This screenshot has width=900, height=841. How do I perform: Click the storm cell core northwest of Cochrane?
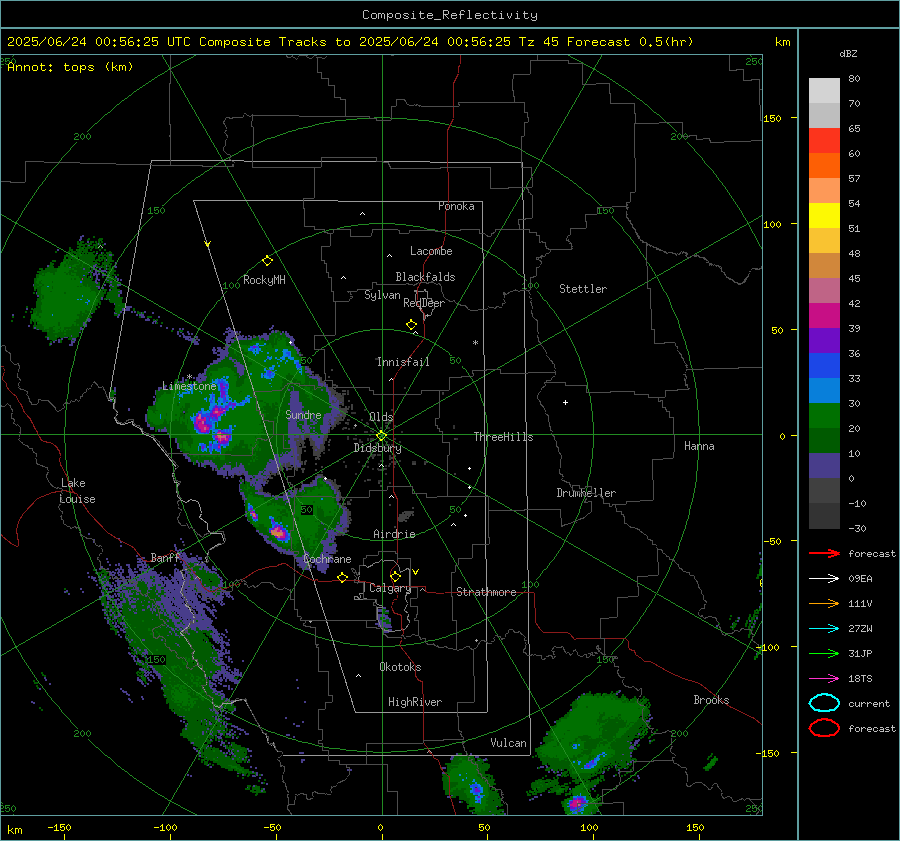(x=278, y=531)
